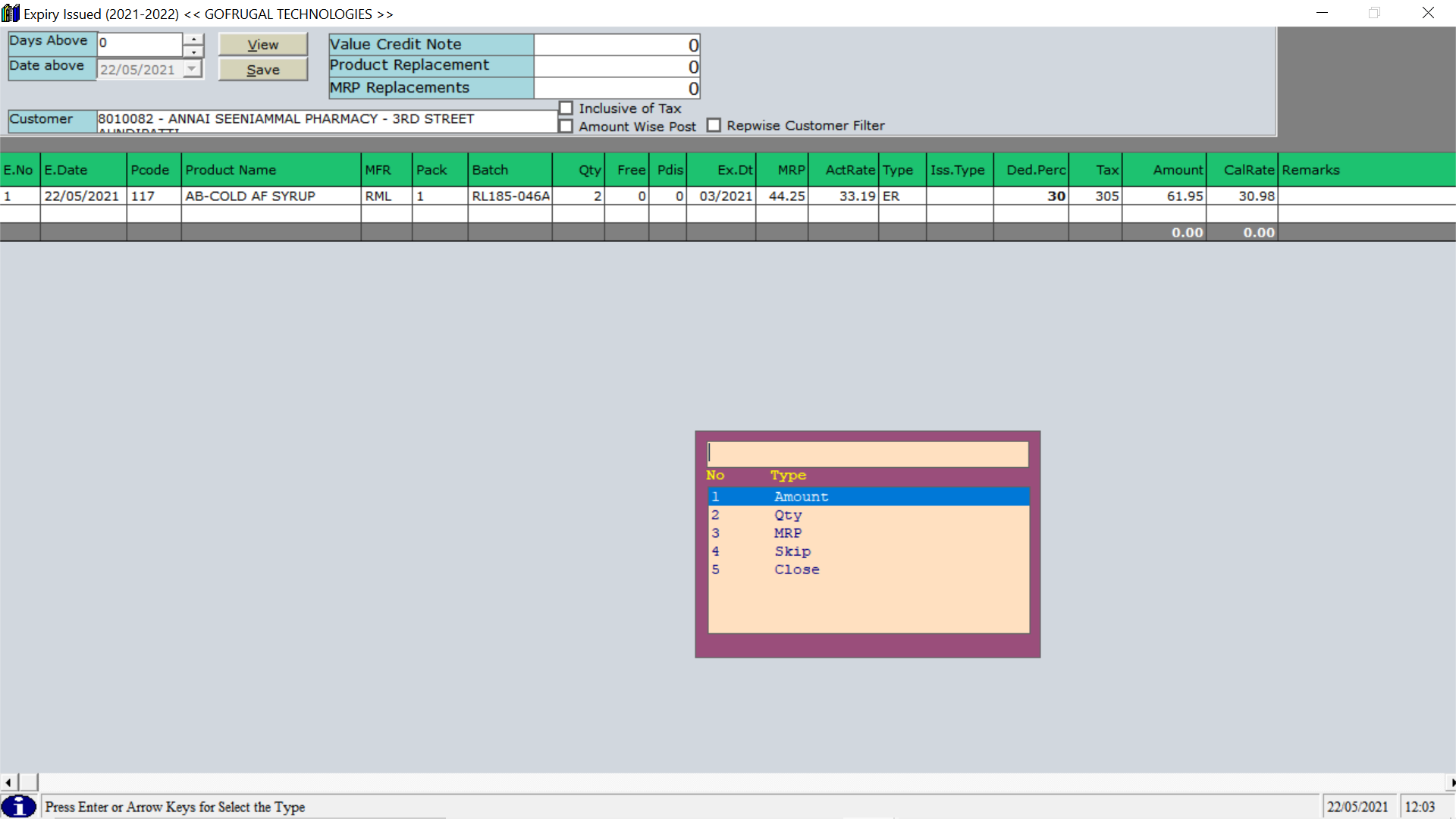Click the left arrow of horizontal scrollbar
This screenshot has height=819, width=1456.
pos(8,782)
